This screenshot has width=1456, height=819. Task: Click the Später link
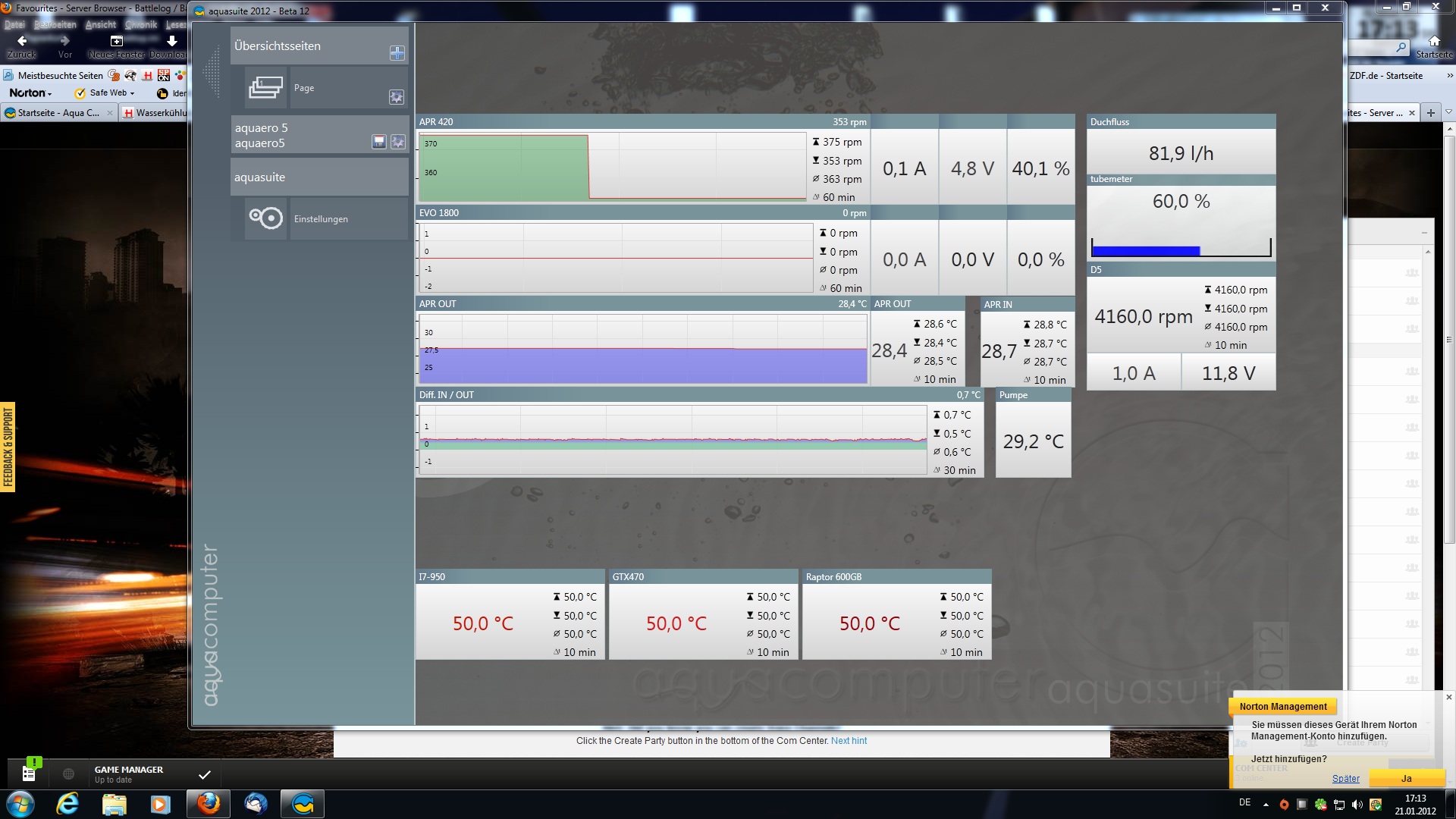click(1345, 779)
